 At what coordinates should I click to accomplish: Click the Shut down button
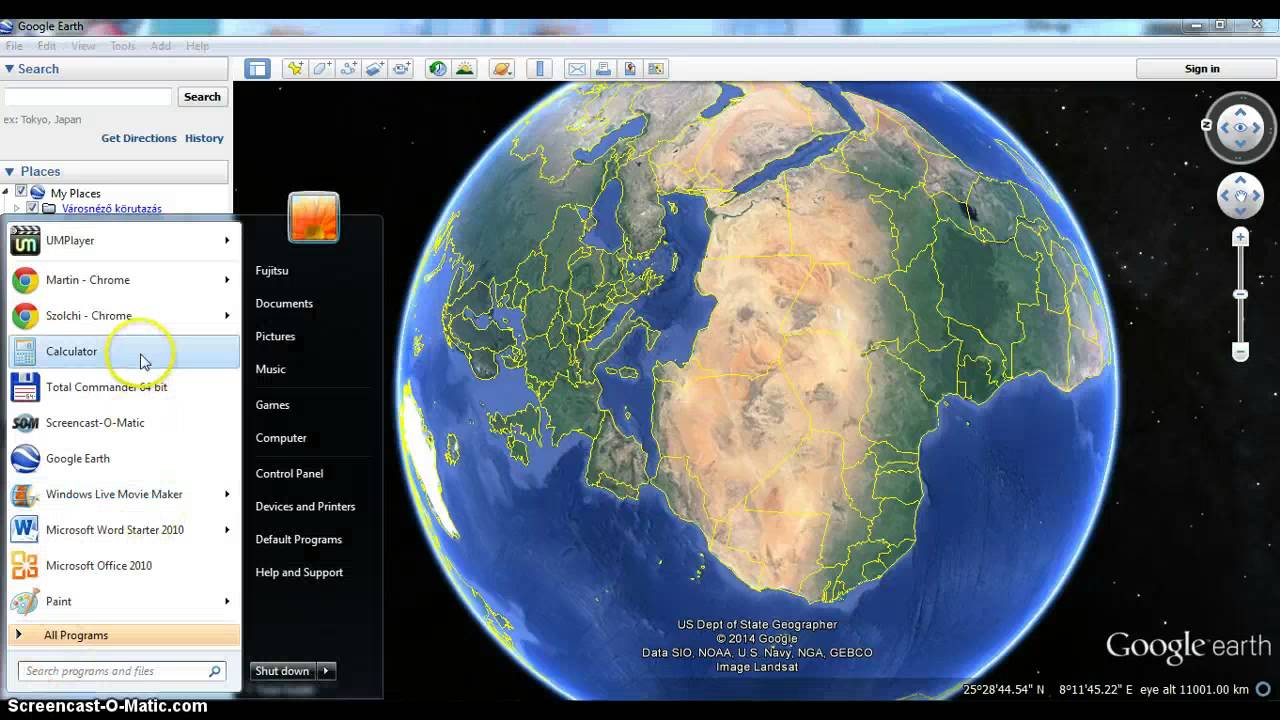[x=283, y=671]
